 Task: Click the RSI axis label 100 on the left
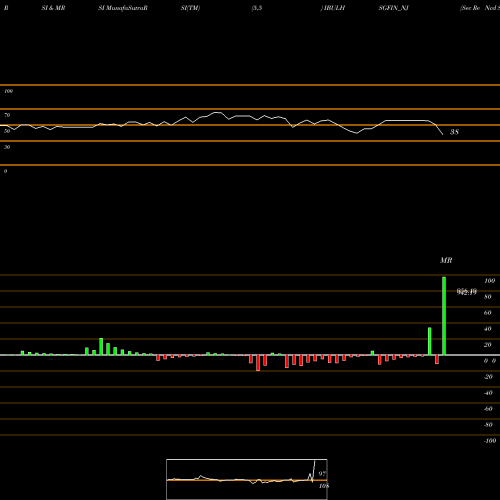[8, 91]
